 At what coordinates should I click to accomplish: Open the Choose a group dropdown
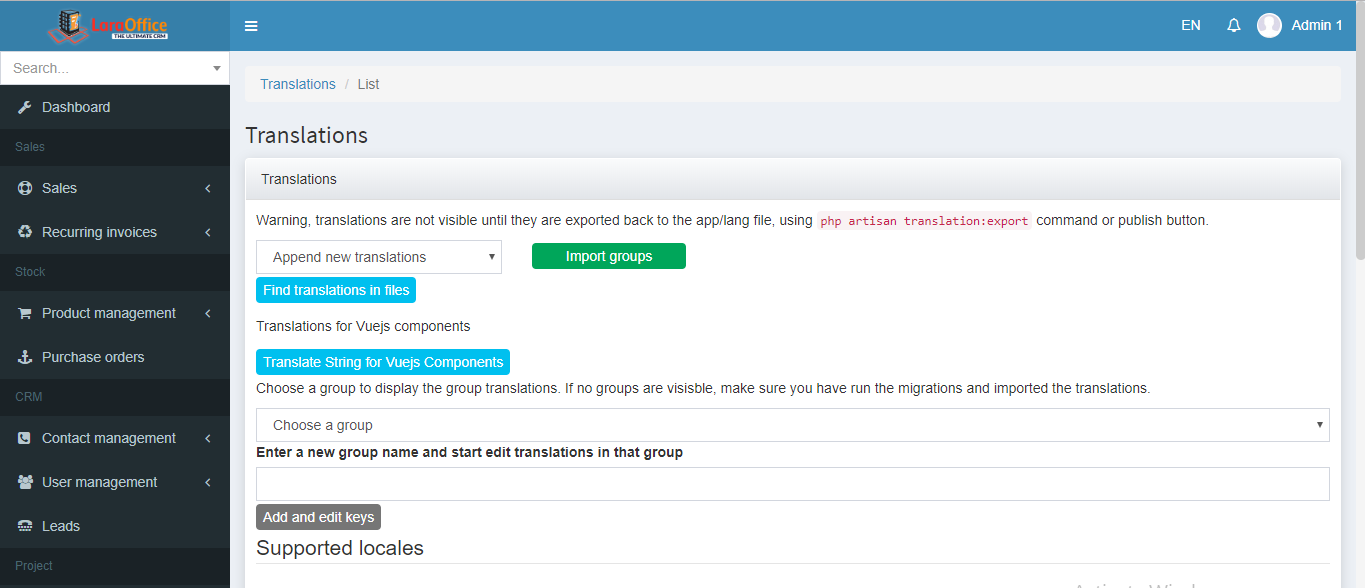tap(792, 425)
